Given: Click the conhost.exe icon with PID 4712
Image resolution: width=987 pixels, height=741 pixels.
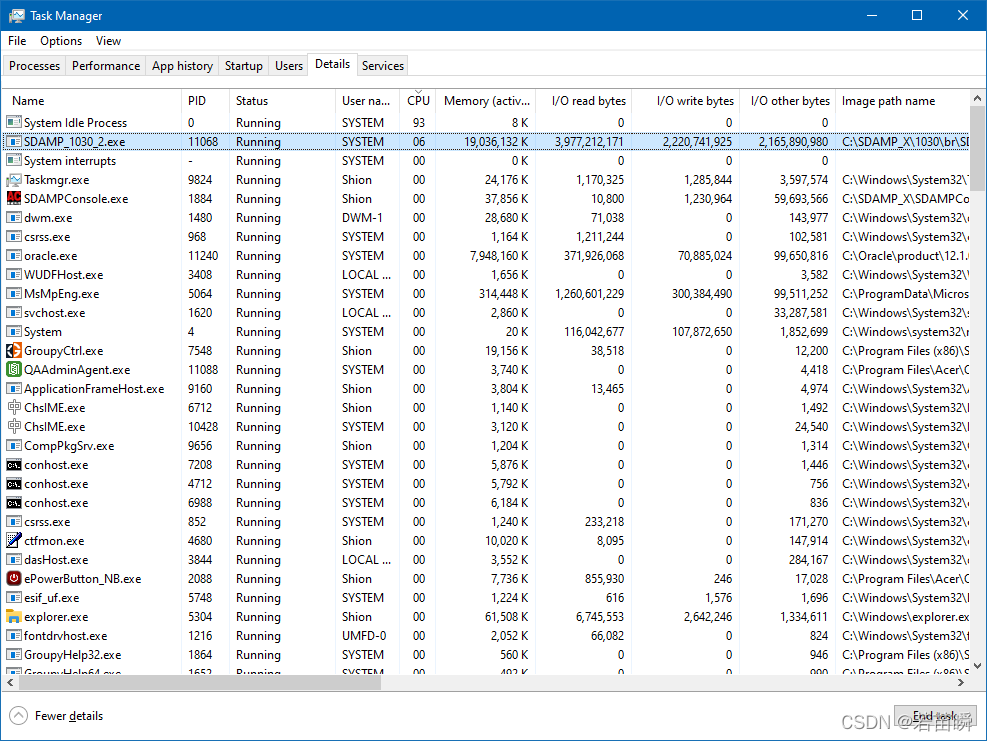Looking at the screenshot, I should pos(14,484).
